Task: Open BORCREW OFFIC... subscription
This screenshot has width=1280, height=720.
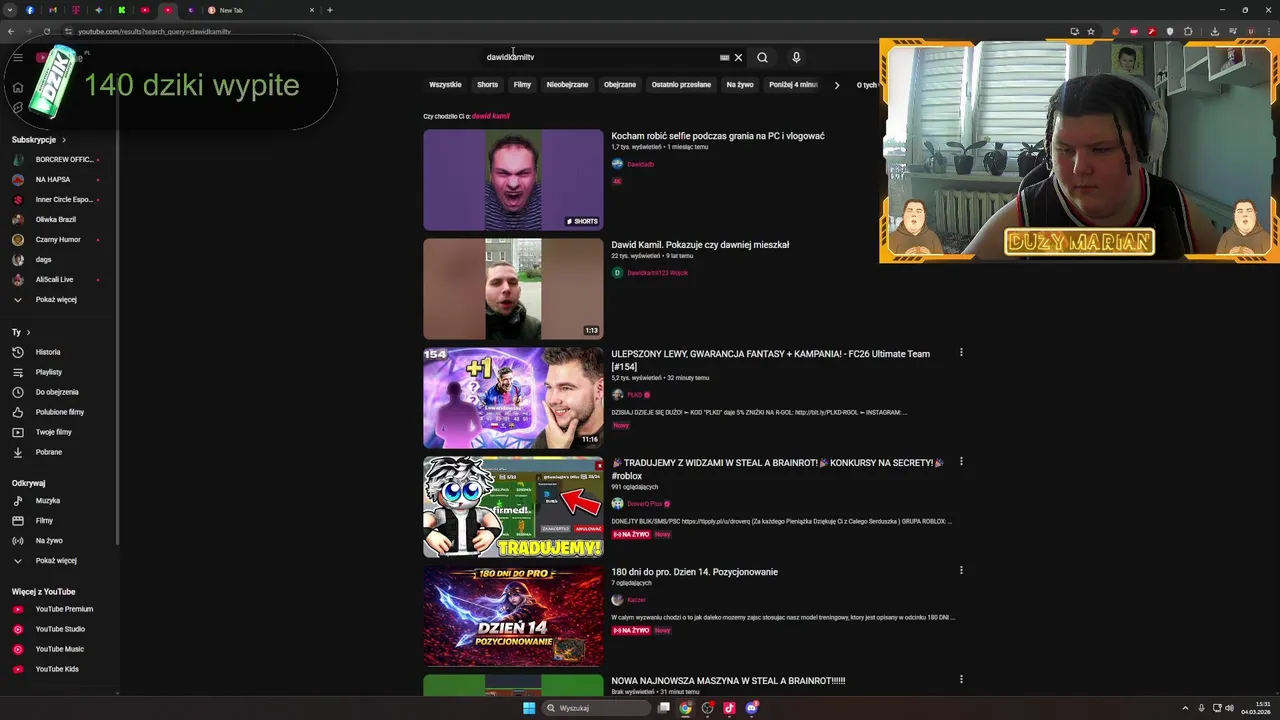Action: coord(58,159)
